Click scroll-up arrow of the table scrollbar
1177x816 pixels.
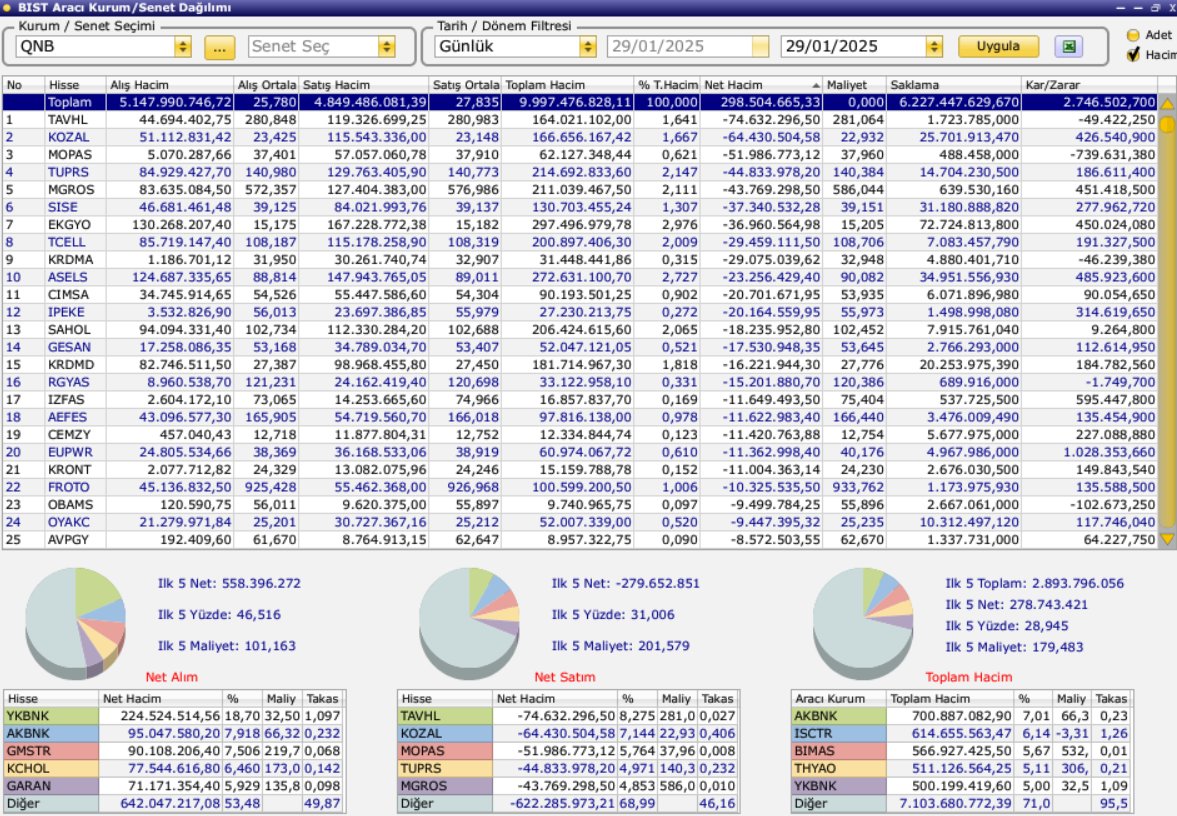1167,104
